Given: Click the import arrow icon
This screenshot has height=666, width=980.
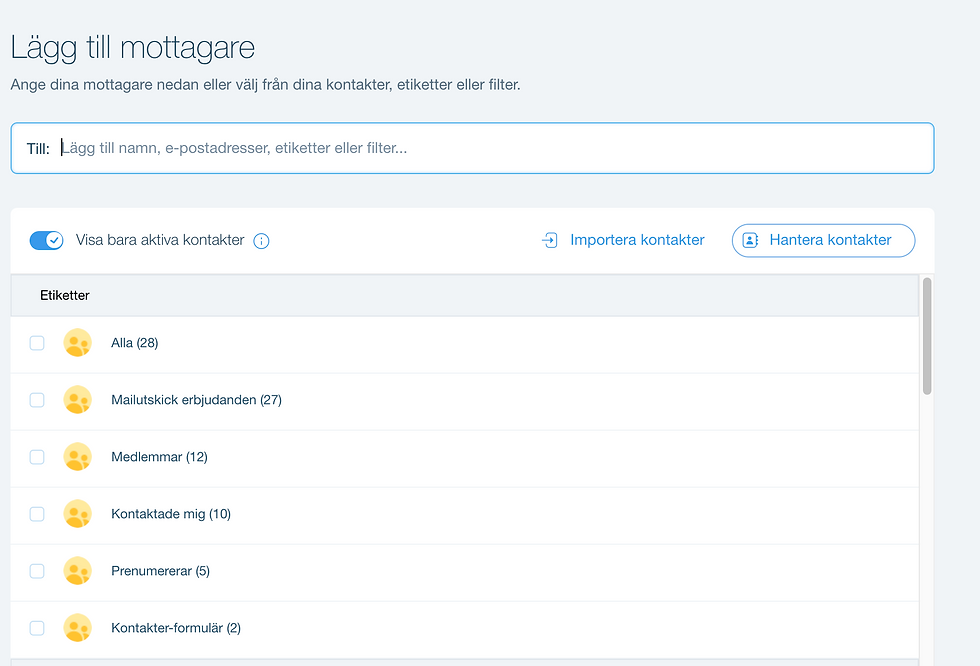Looking at the screenshot, I should point(549,240).
